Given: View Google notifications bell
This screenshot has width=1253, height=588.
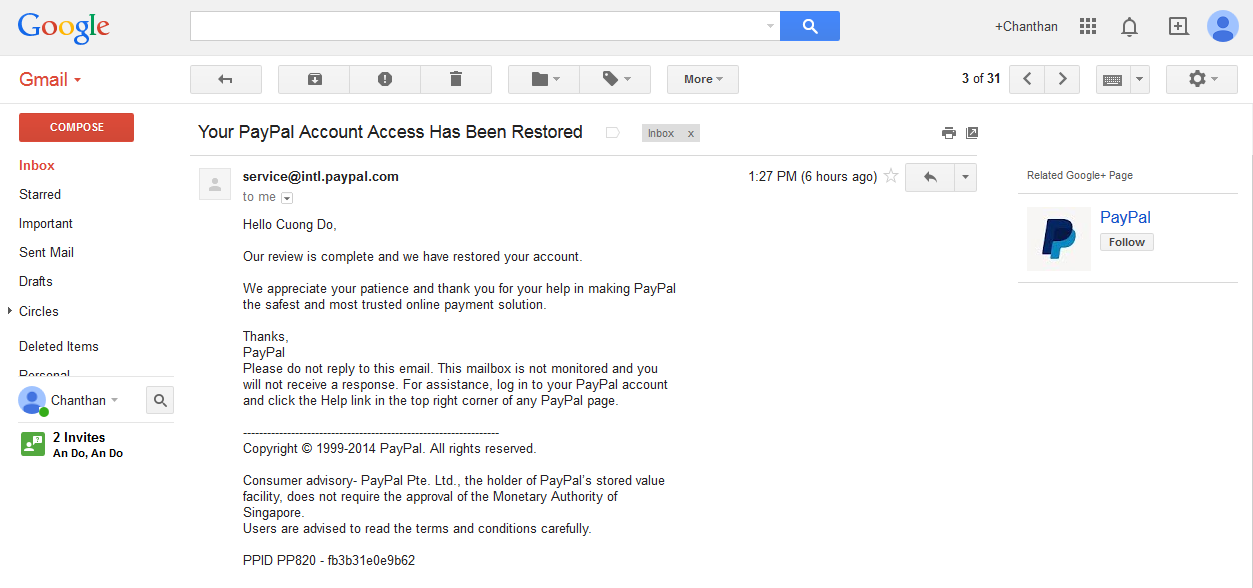Looking at the screenshot, I should tap(1129, 27).
